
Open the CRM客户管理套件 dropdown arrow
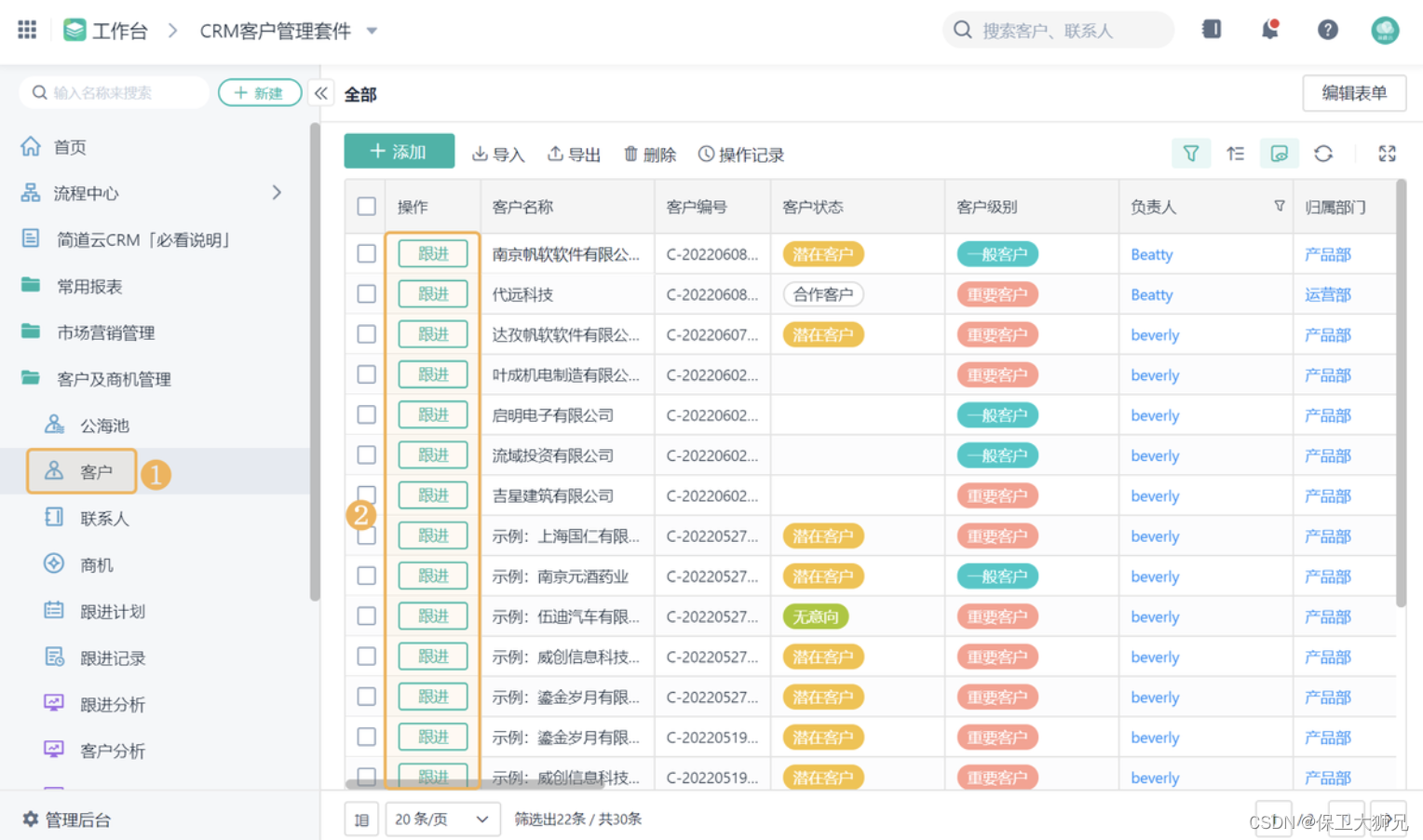pos(373,31)
